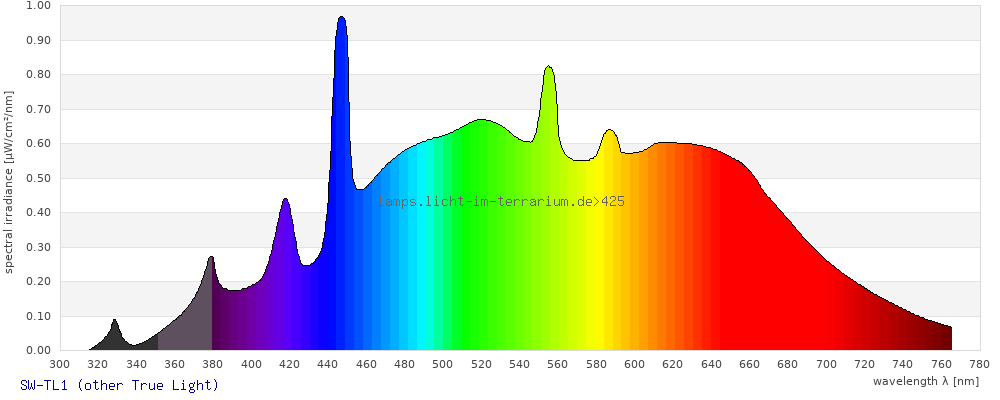Open the lamps.licht-im-terrarium.de watermark link

[x=501, y=202]
